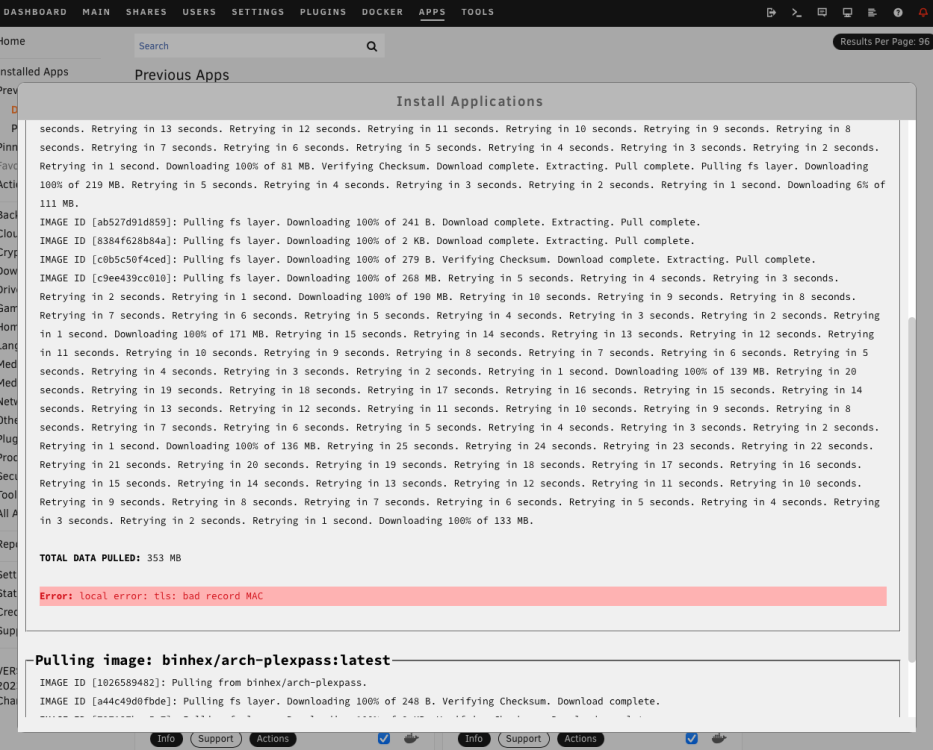Open the second card's Actions button

[x=580, y=739]
